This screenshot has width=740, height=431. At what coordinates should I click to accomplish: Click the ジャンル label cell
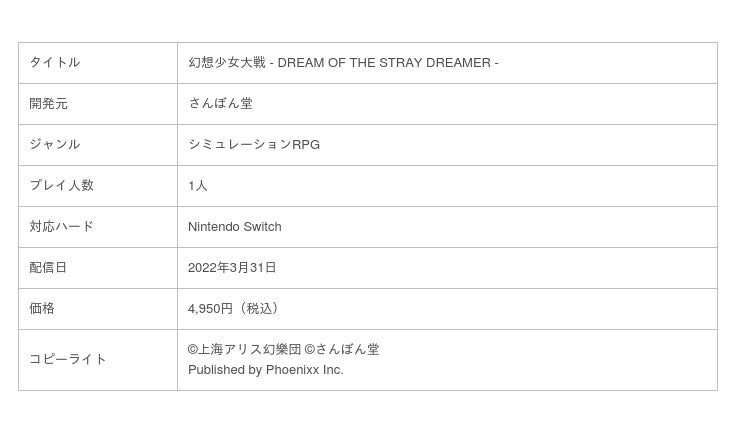pyautogui.click(x=98, y=145)
